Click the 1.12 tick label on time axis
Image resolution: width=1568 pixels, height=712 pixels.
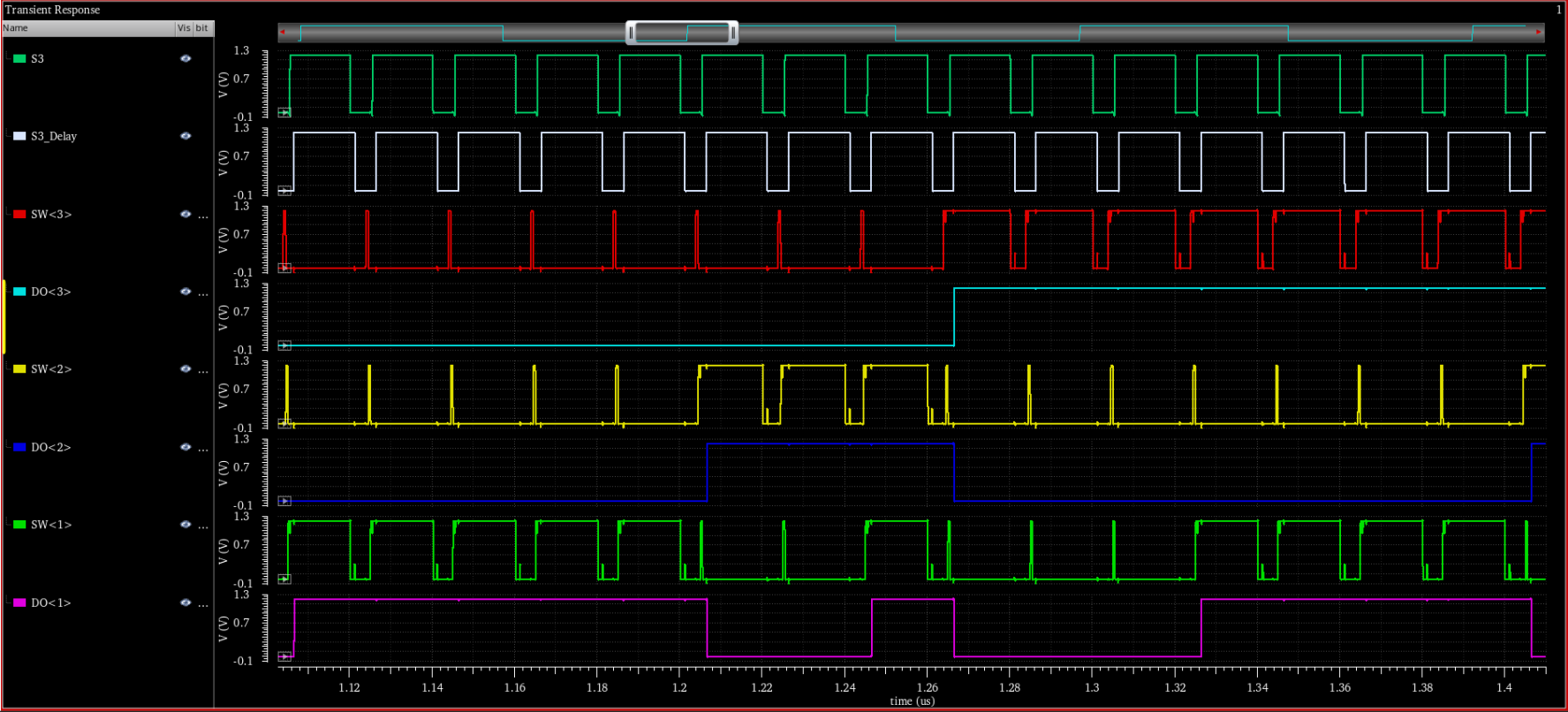[x=349, y=687]
